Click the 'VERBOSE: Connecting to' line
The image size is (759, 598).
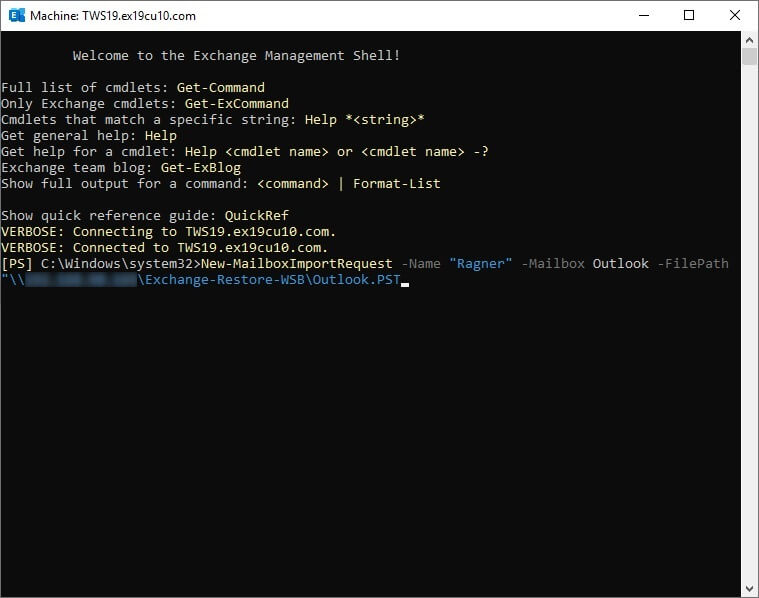click(x=168, y=231)
